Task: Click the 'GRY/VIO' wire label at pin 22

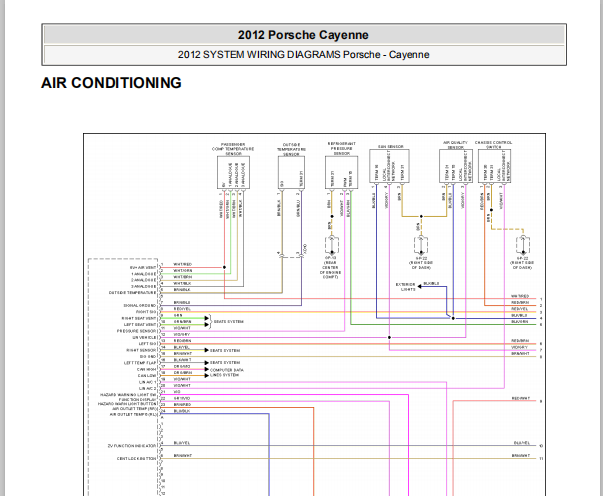Action: 182,398
